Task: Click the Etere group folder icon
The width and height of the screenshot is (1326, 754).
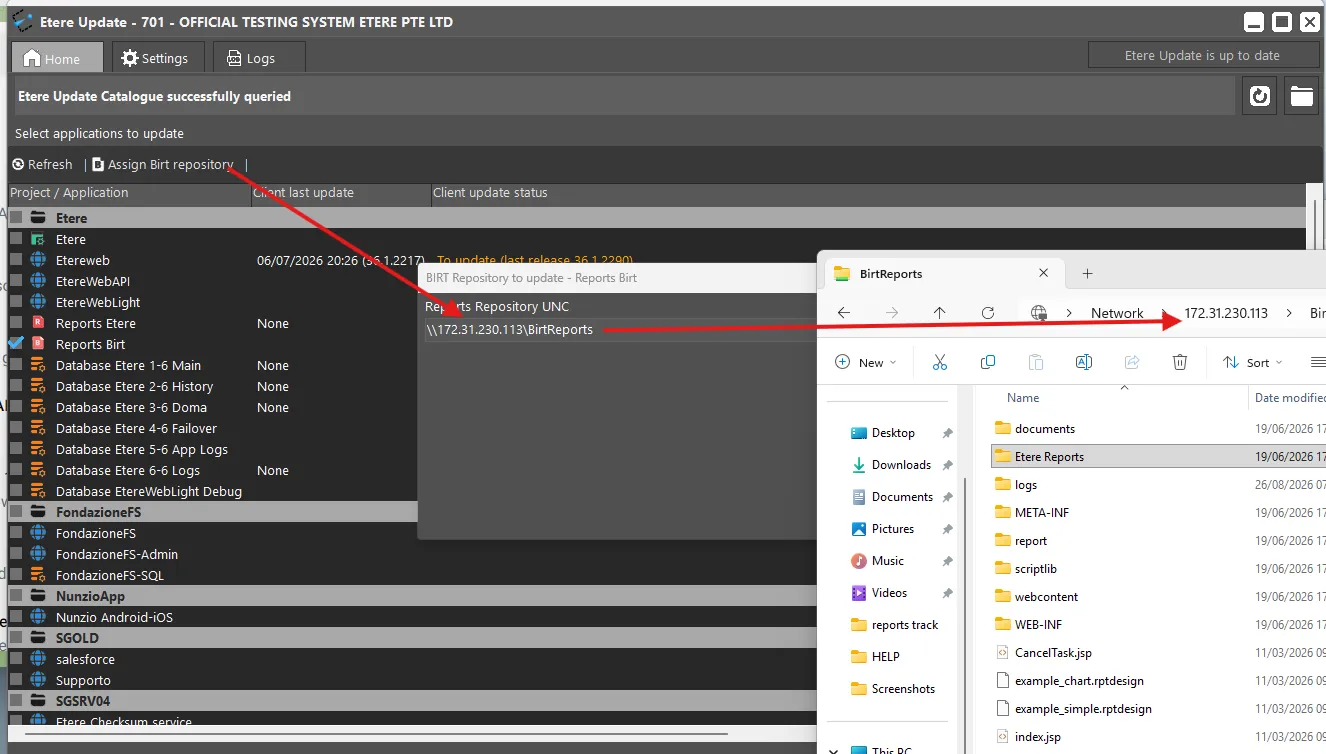Action: click(38, 218)
